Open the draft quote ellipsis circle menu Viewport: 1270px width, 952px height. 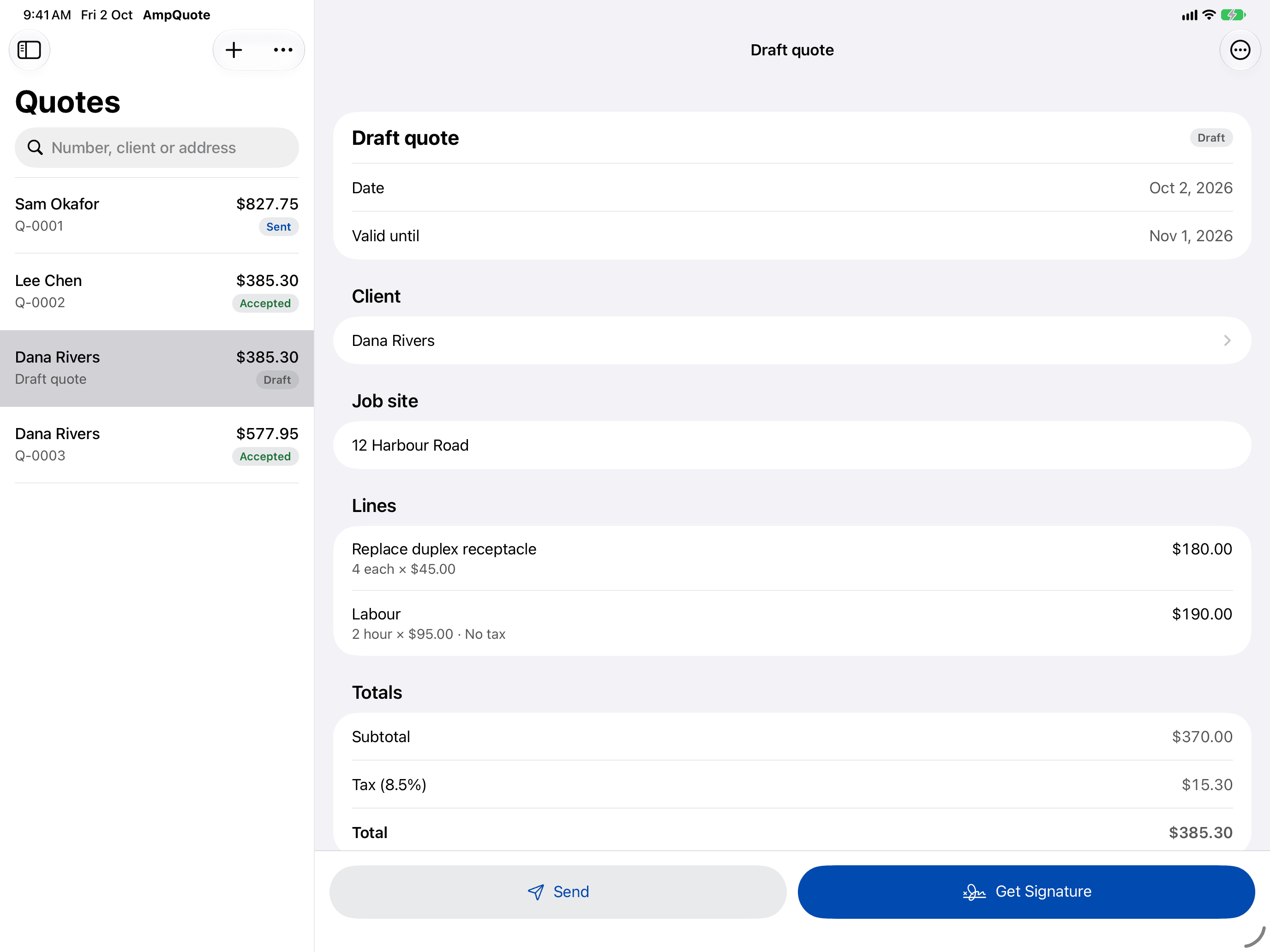[1240, 50]
